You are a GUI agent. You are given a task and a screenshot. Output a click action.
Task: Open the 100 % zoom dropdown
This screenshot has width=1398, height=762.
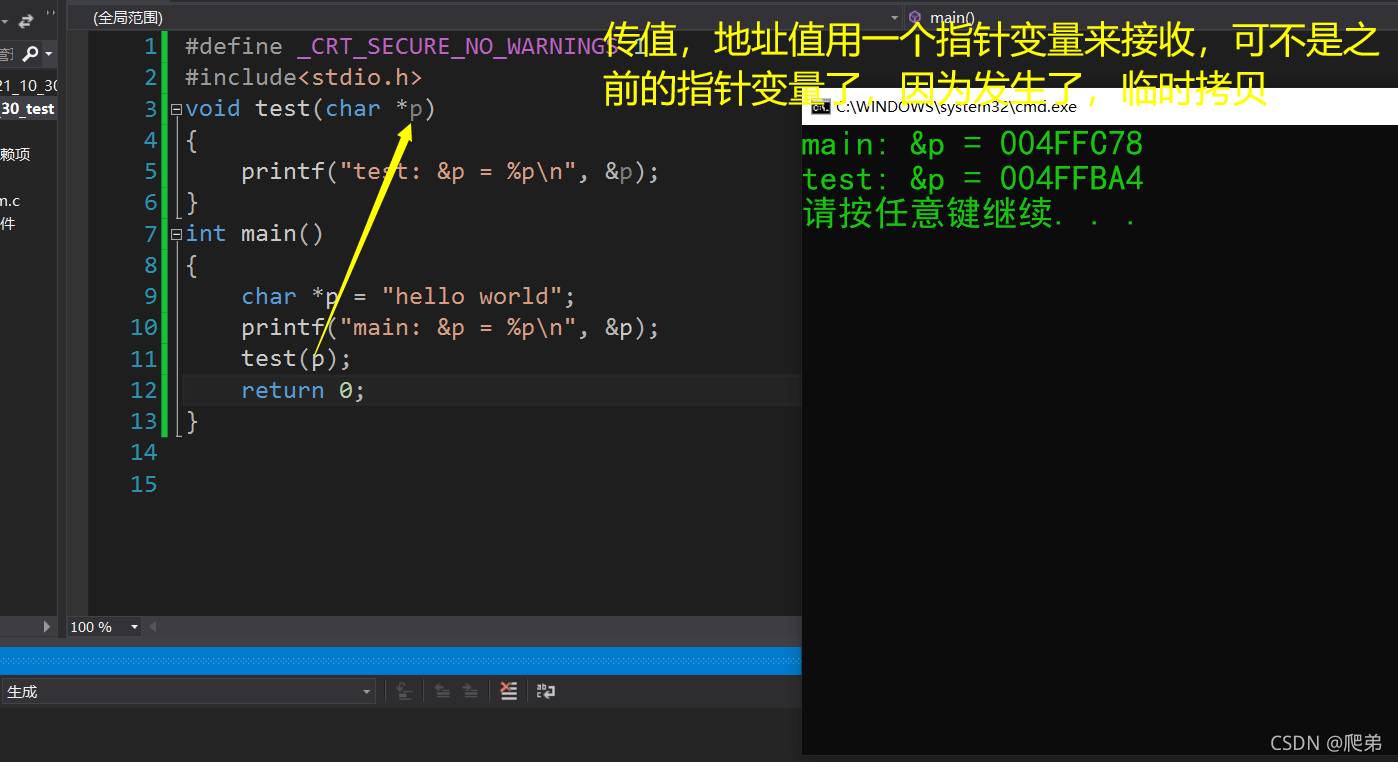[104, 627]
